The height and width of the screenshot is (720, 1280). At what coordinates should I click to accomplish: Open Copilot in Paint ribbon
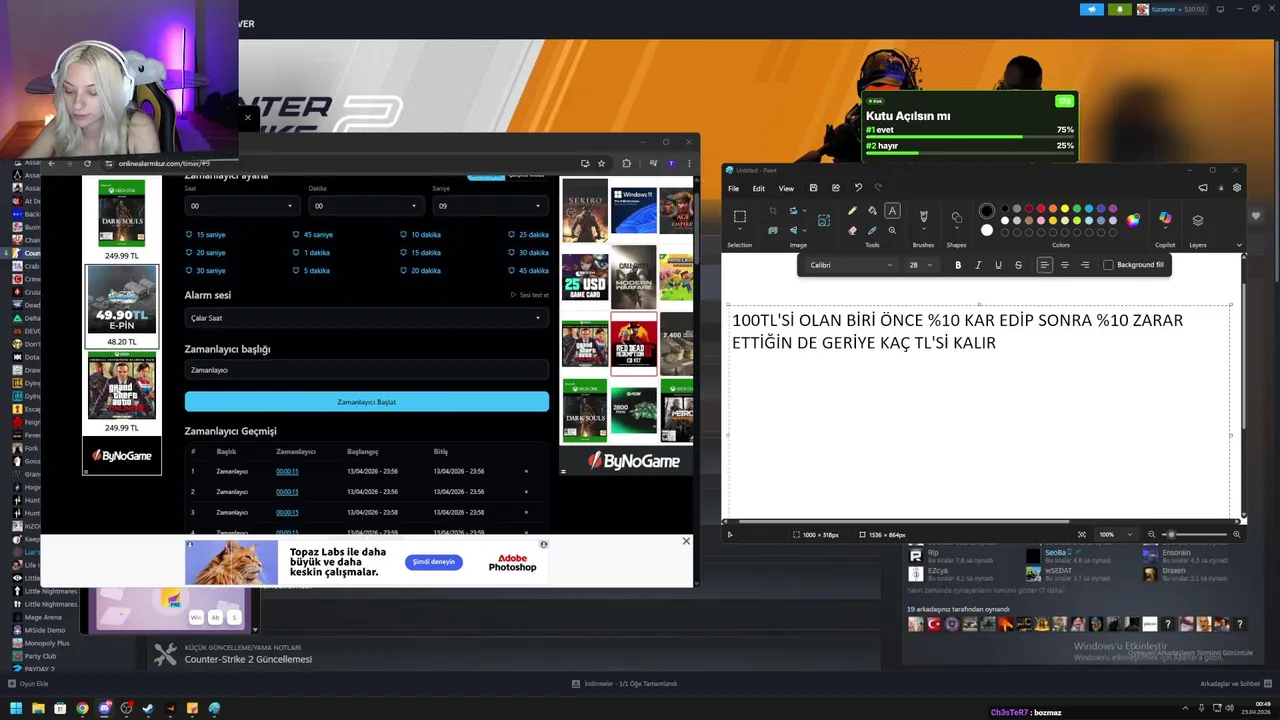pyautogui.click(x=1165, y=219)
